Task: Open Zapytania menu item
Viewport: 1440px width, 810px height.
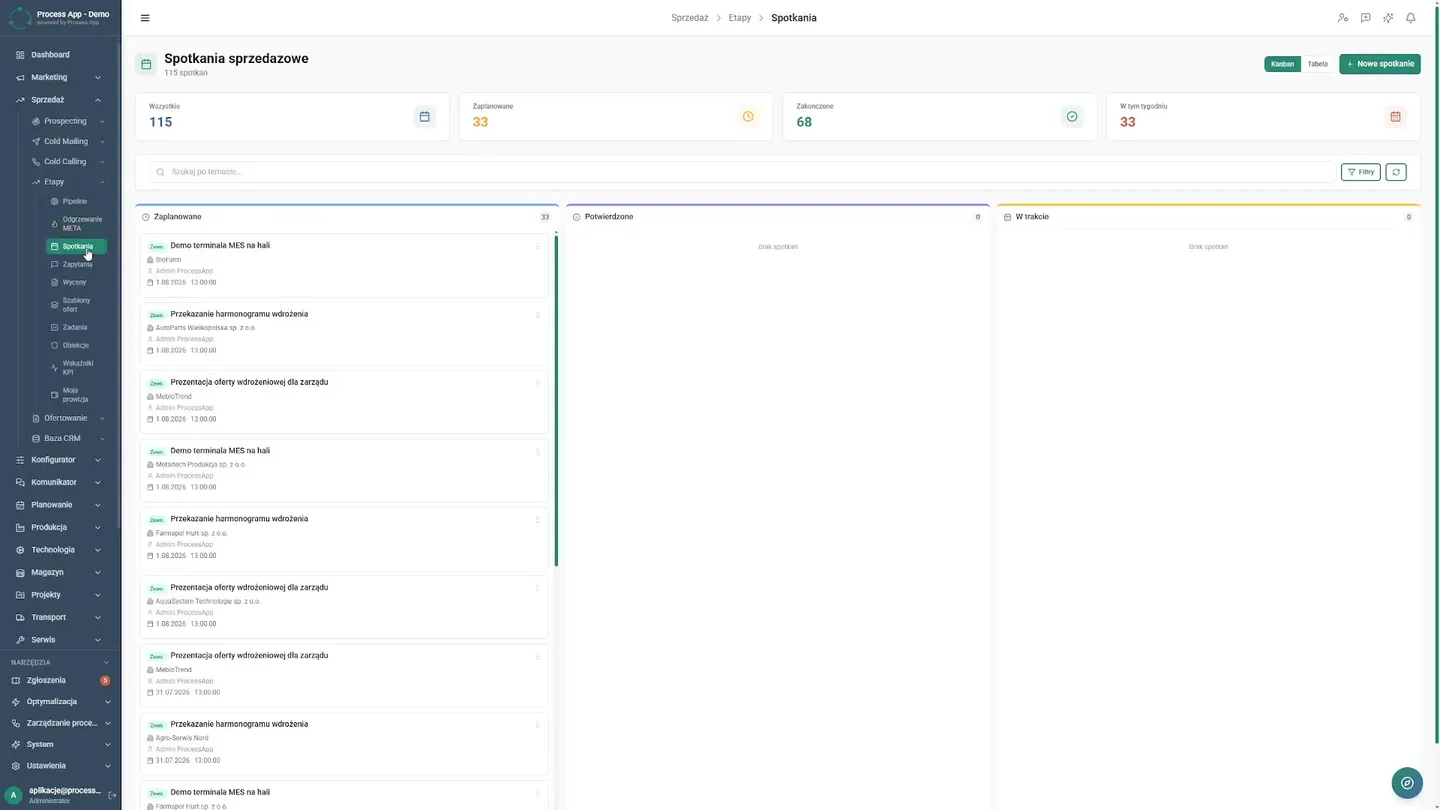Action: click(76, 264)
